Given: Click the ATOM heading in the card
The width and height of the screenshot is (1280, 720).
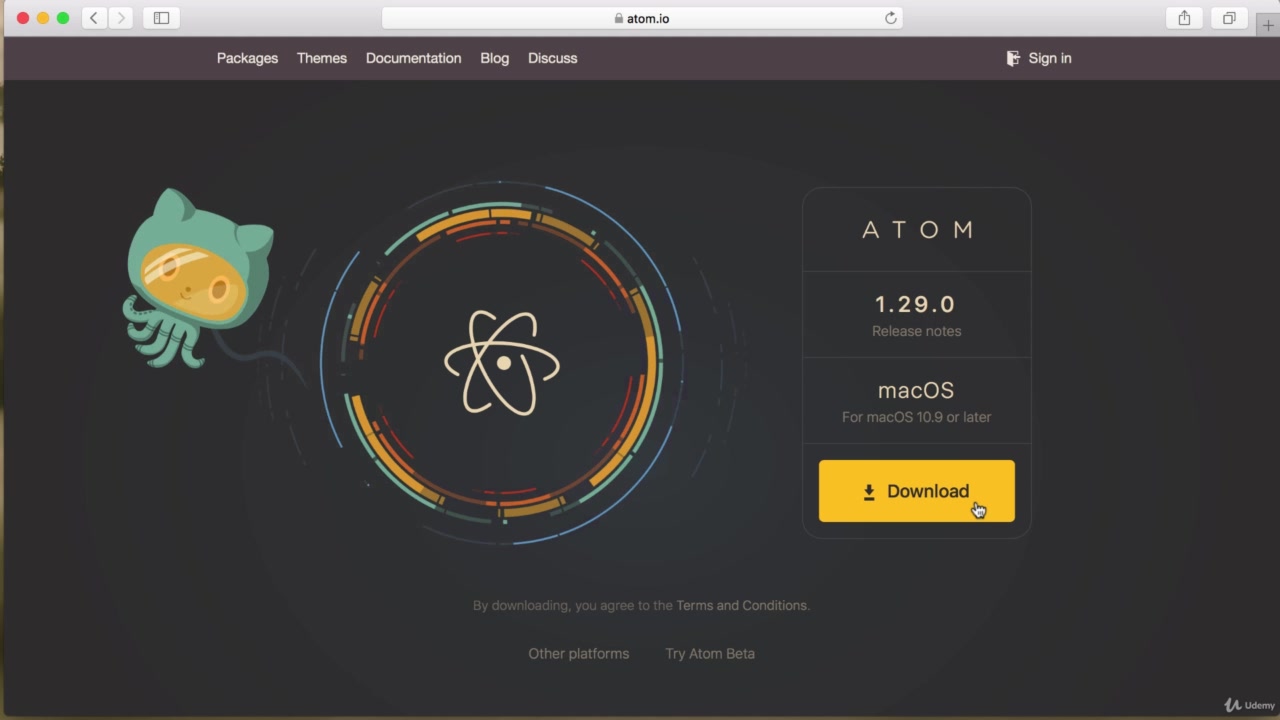Looking at the screenshot, I should tap(917, 230).
